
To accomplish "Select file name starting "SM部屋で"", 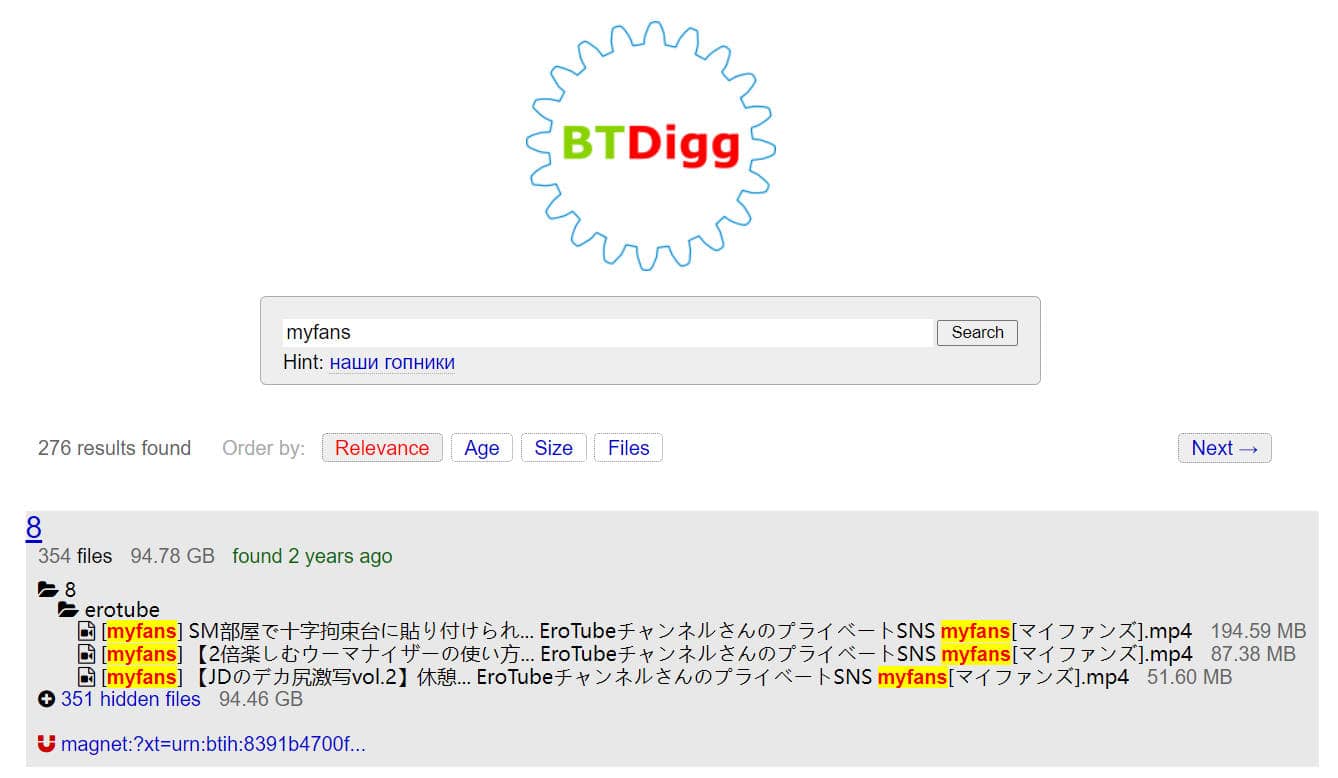I will [x=646, y=632].
